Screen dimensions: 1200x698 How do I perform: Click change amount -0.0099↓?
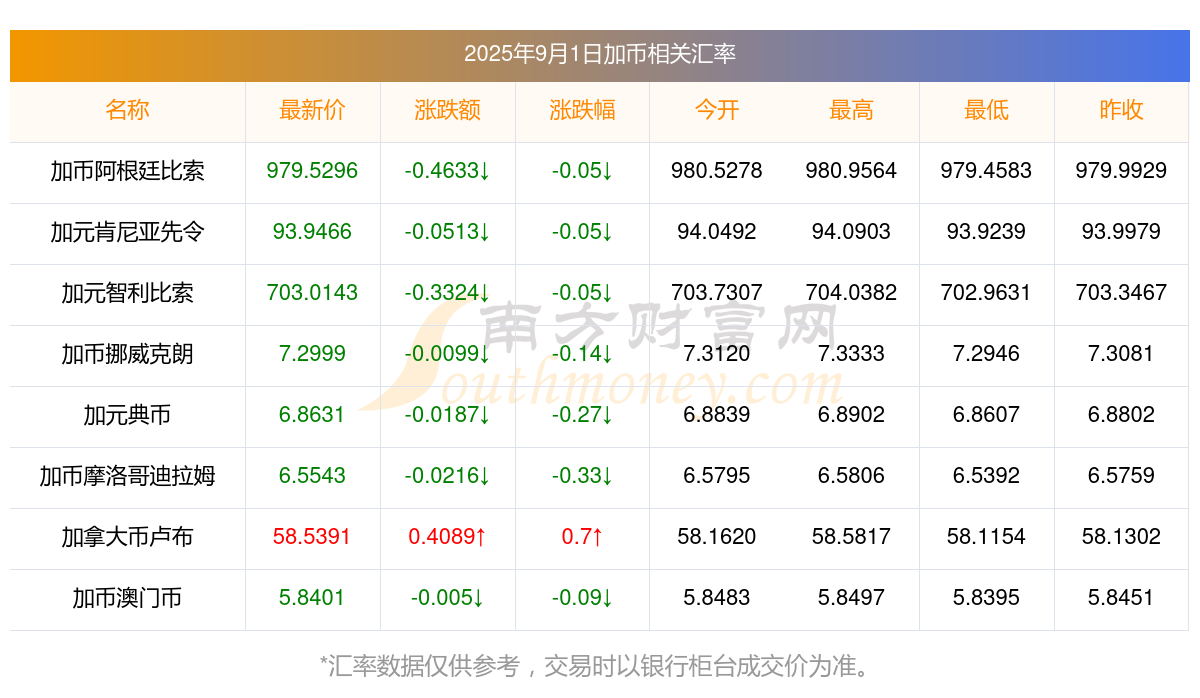pyautogui.click(x=447, y=354)
